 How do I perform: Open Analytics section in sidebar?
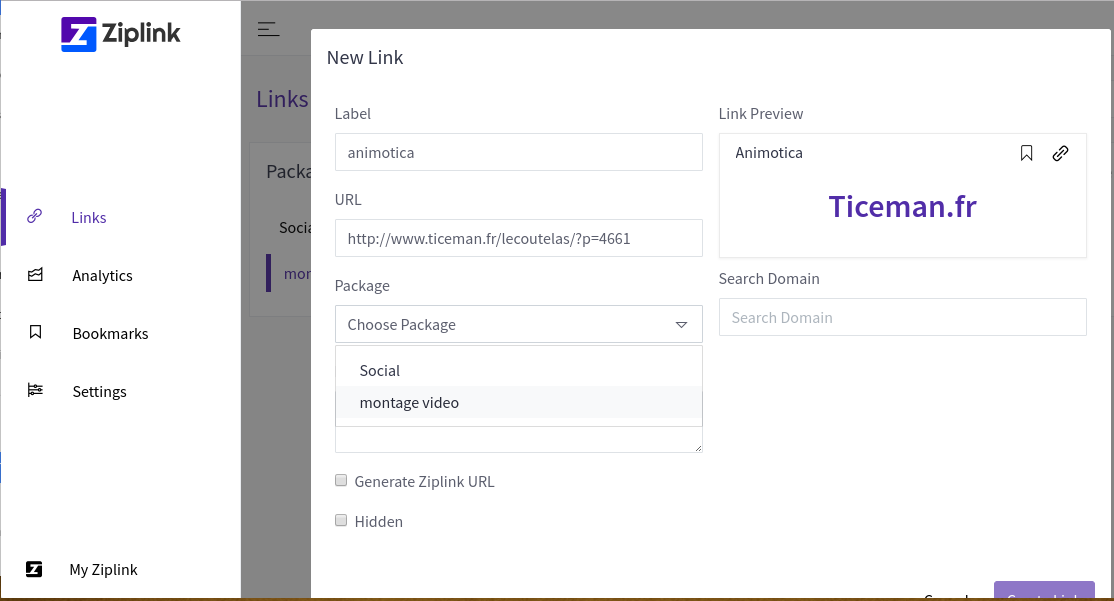pos(102,276)
